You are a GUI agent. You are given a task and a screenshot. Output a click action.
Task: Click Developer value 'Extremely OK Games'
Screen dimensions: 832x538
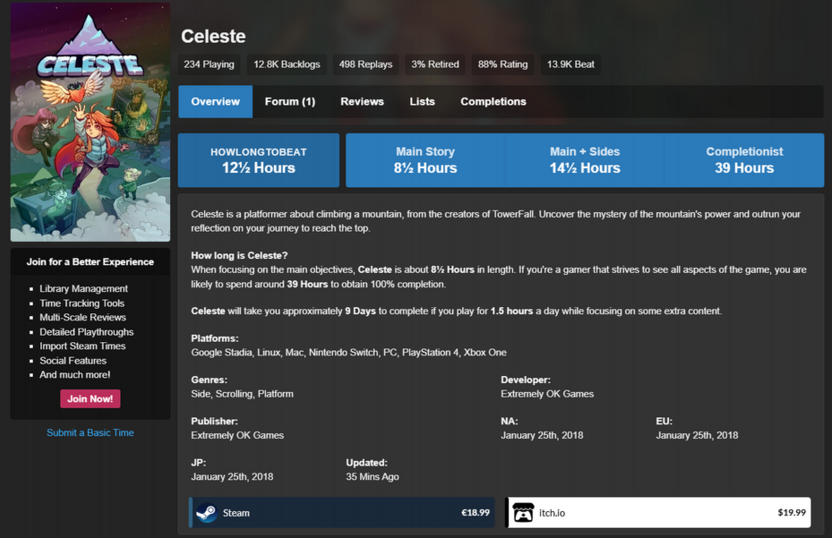click(547, 394)
